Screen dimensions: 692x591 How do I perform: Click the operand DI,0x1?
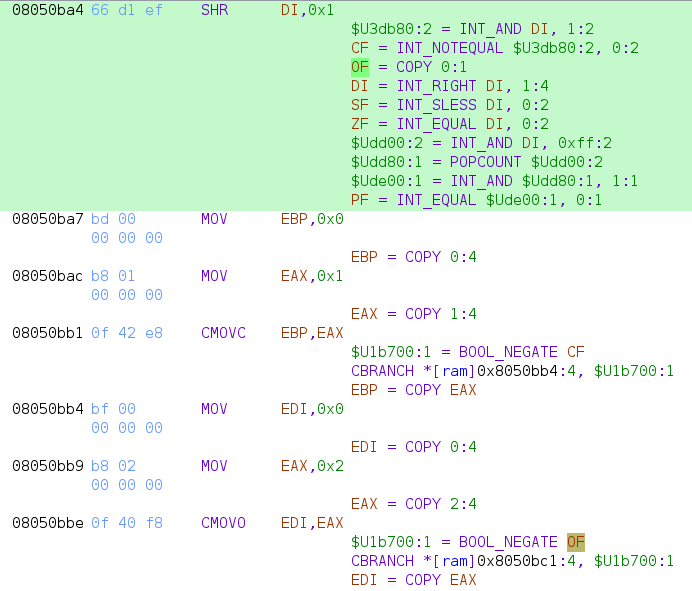pyautogui.click(x=308, y=10)
